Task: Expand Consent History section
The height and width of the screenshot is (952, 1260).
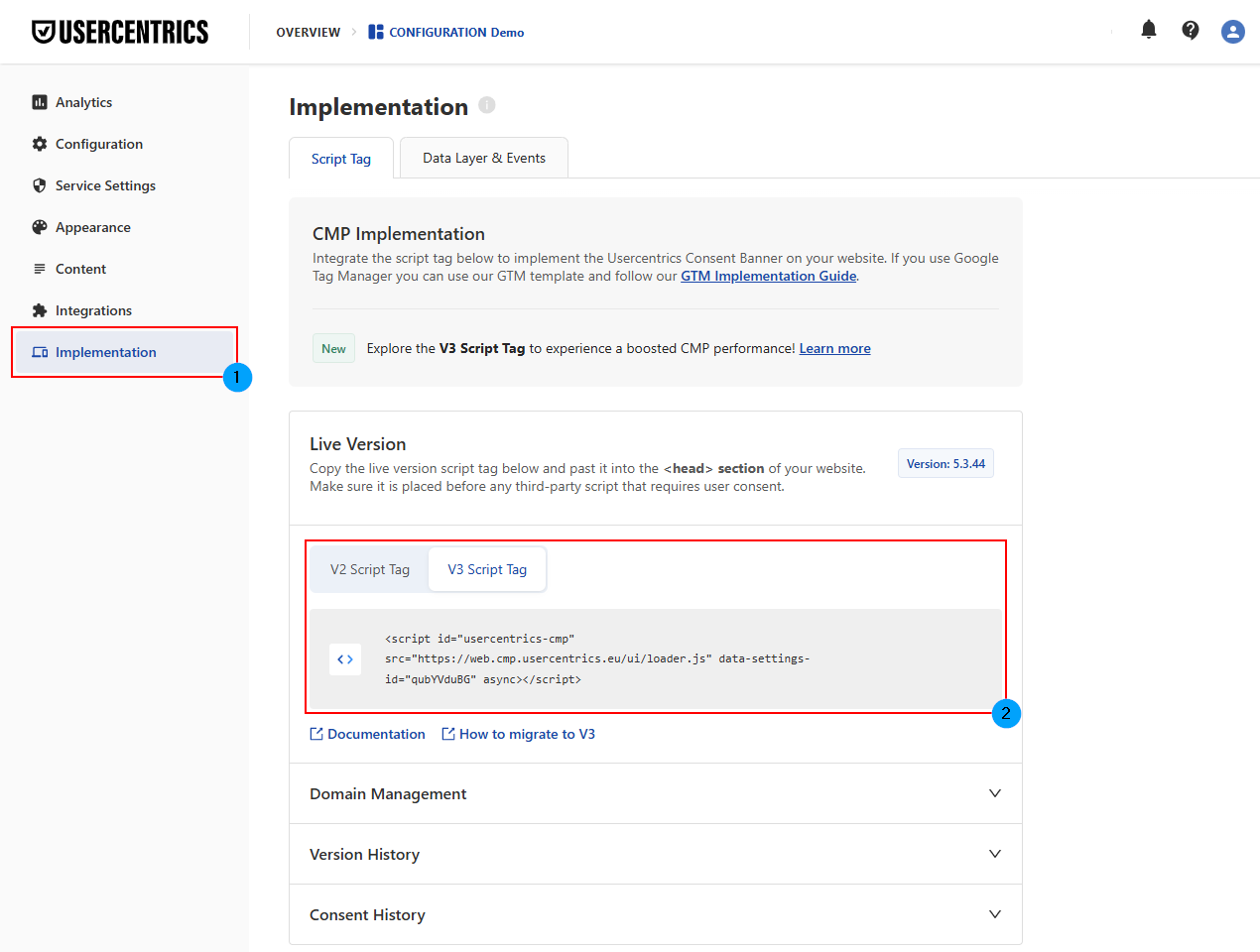Action: click(656, 914)
